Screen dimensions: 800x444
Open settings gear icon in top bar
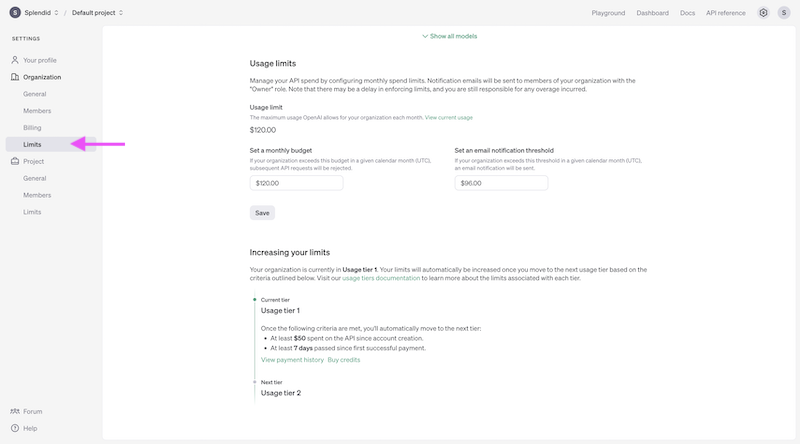[x=763, y=13]
